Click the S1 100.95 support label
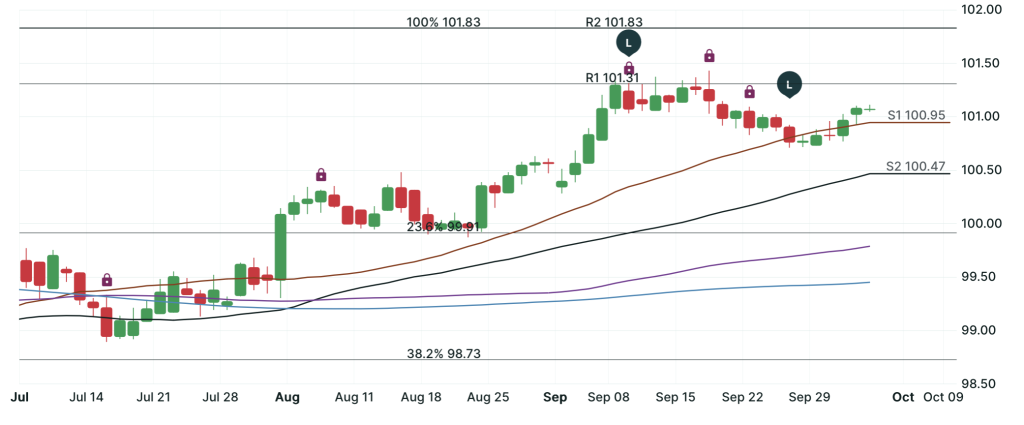This screenshot has height=425, width=1024. (x=916, y=115)
